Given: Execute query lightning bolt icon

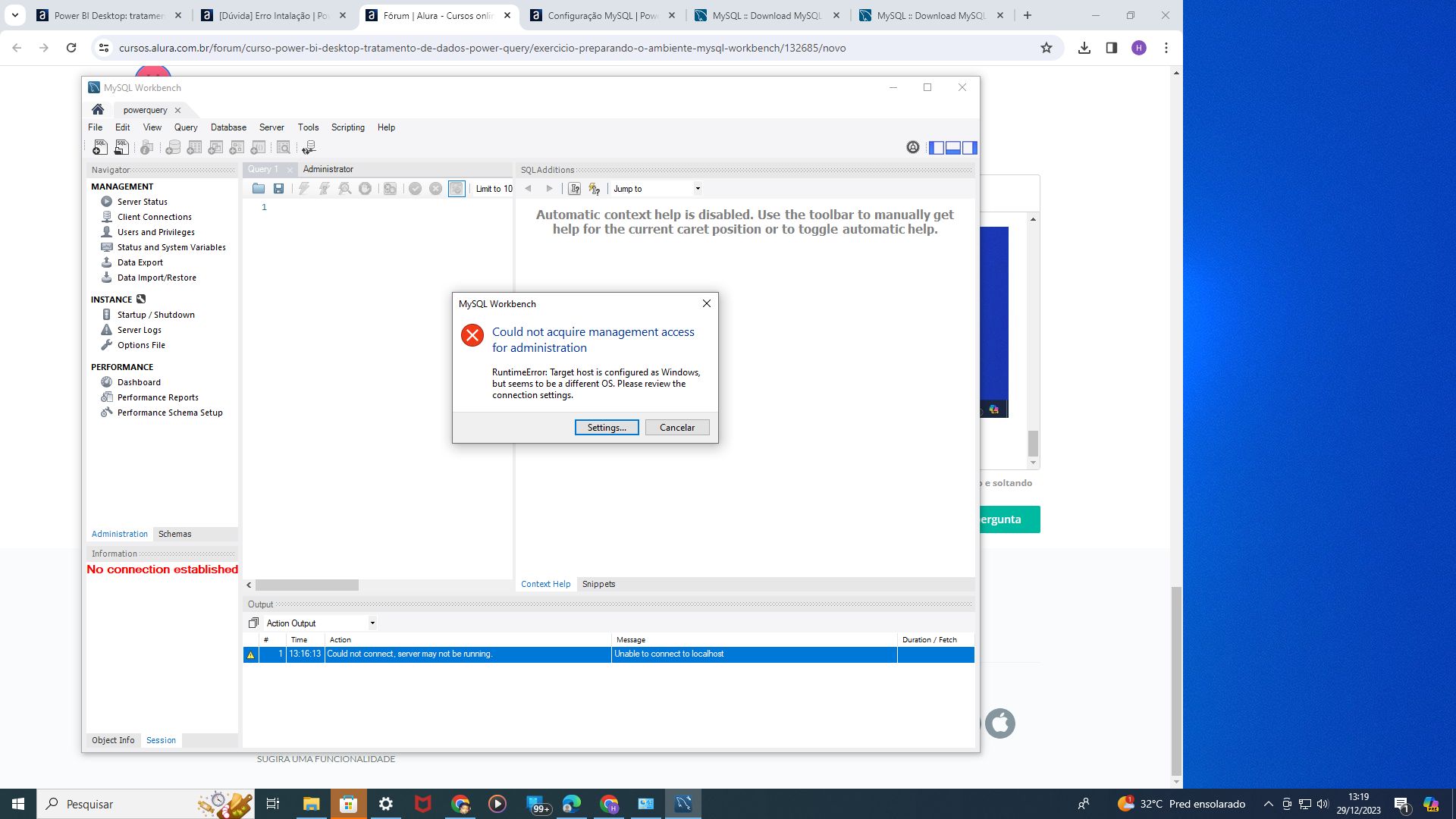Looking at the screenshot, I should (304, 189).
